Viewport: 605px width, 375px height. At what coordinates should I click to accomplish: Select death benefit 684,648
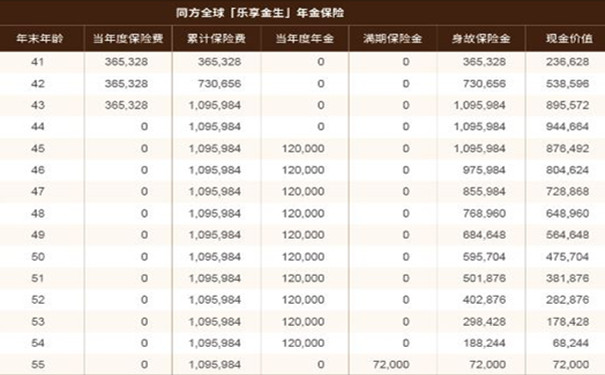pos(484,235)
